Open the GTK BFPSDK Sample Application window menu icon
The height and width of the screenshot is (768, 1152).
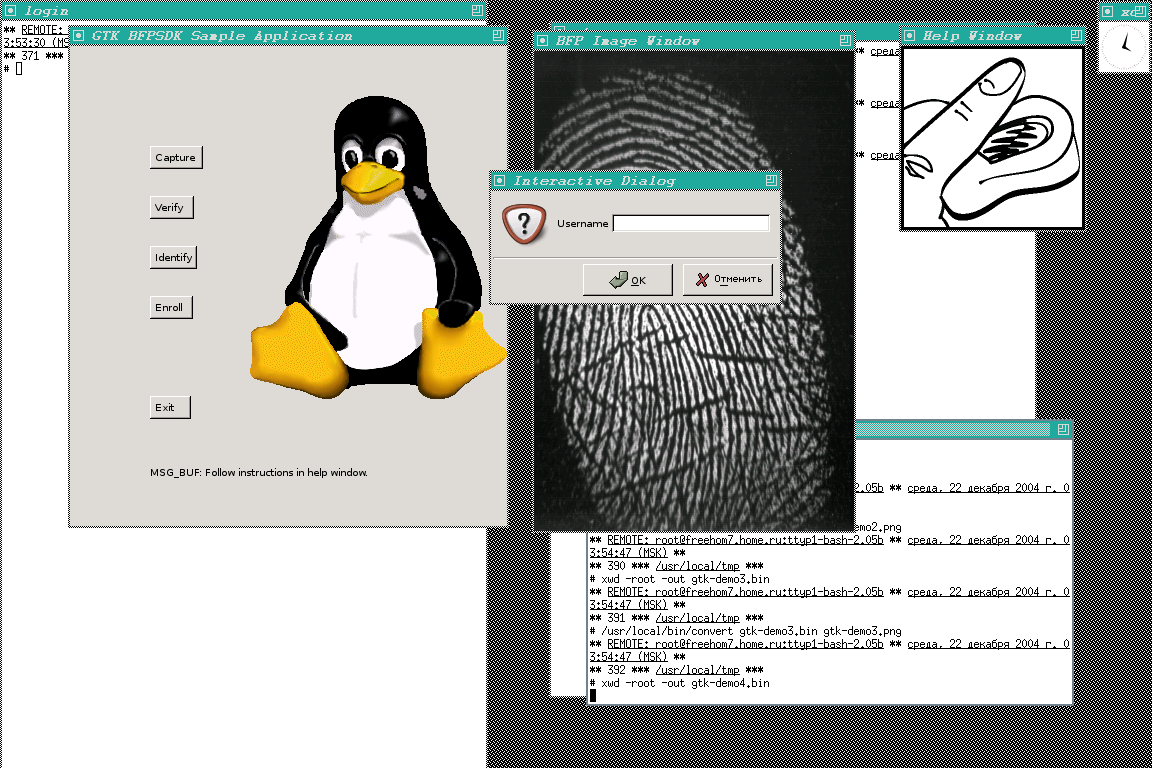coord(79,36)
